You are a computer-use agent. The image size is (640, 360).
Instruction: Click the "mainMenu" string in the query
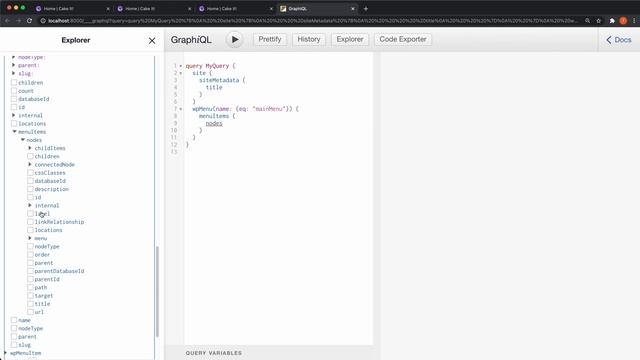[x=268, y=109]
